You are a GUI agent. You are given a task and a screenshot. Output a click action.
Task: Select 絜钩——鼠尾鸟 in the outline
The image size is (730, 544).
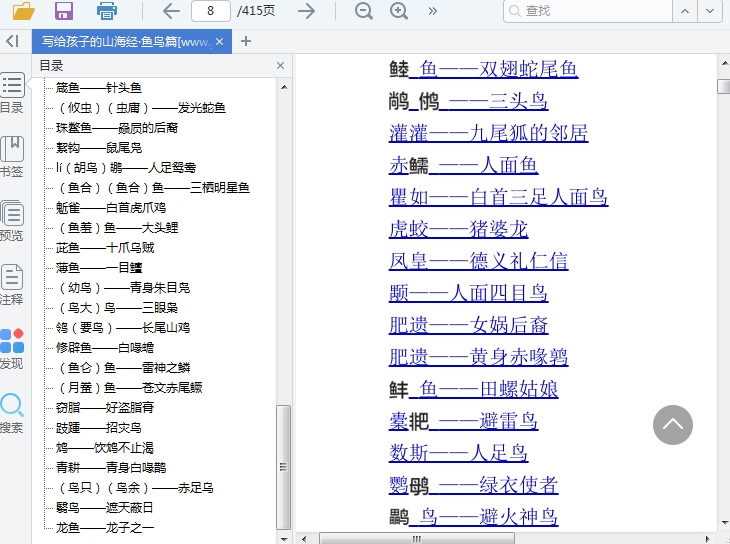[99, 148]
